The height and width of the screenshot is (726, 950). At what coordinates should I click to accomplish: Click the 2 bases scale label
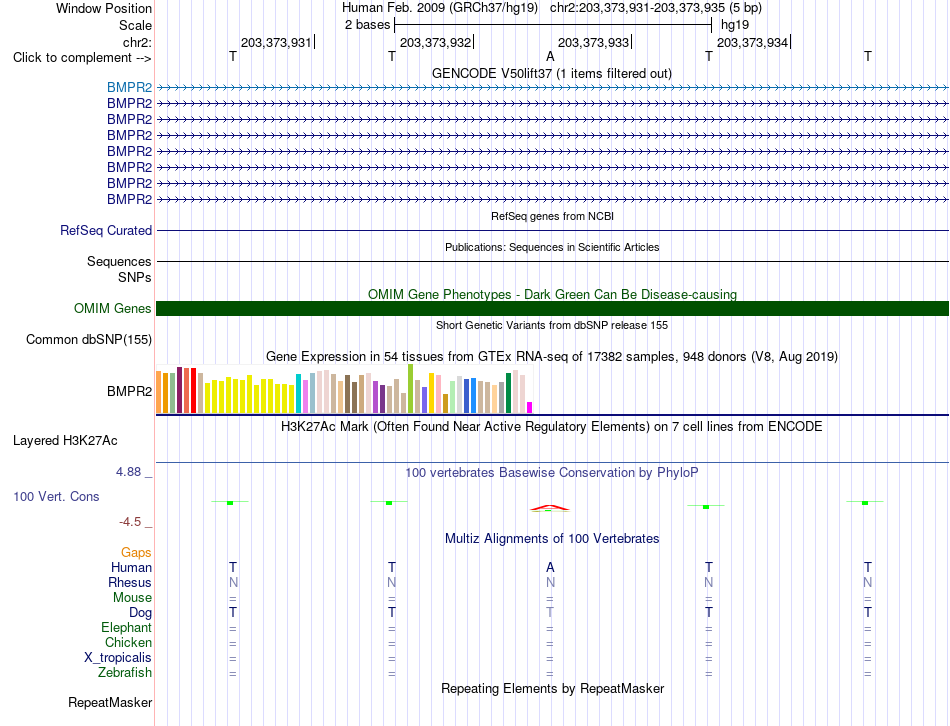click(x=367, y=25)
